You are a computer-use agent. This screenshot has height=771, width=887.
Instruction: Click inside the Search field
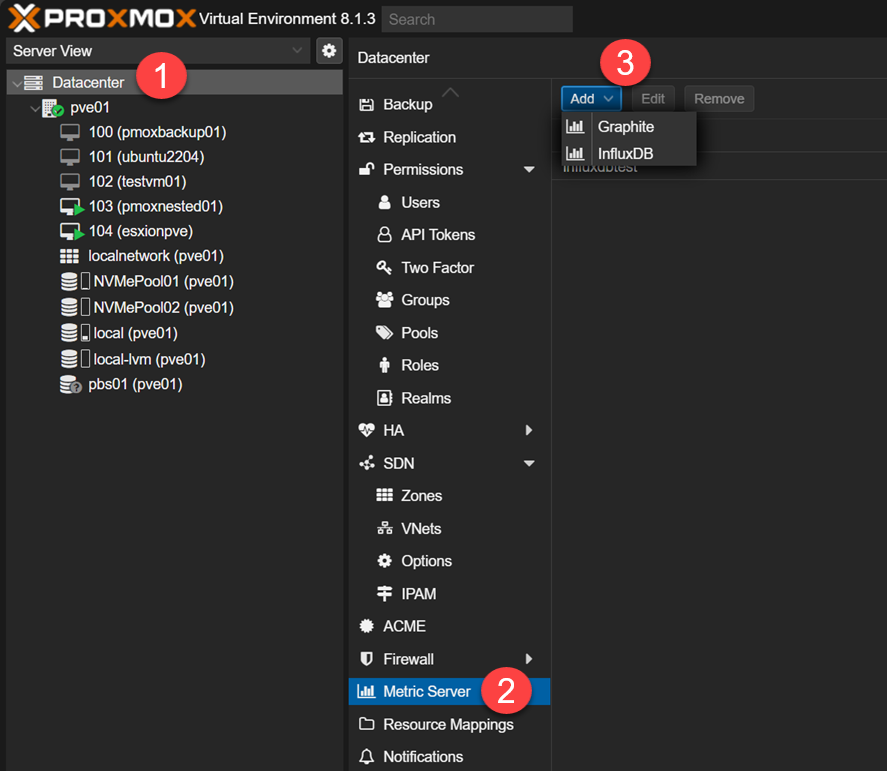[x=477, y=19]
